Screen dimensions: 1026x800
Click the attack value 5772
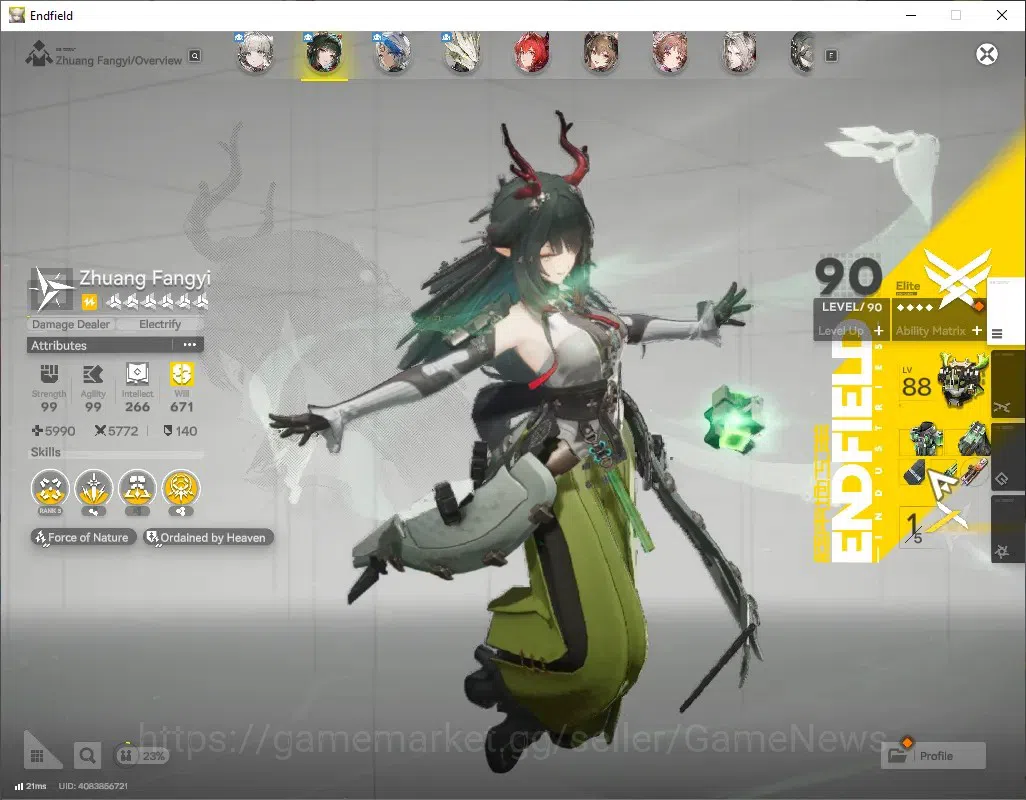[x=116, y=431]
